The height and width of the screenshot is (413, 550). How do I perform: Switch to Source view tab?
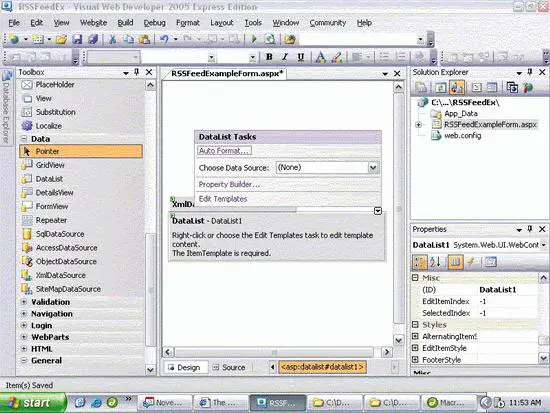229,367
